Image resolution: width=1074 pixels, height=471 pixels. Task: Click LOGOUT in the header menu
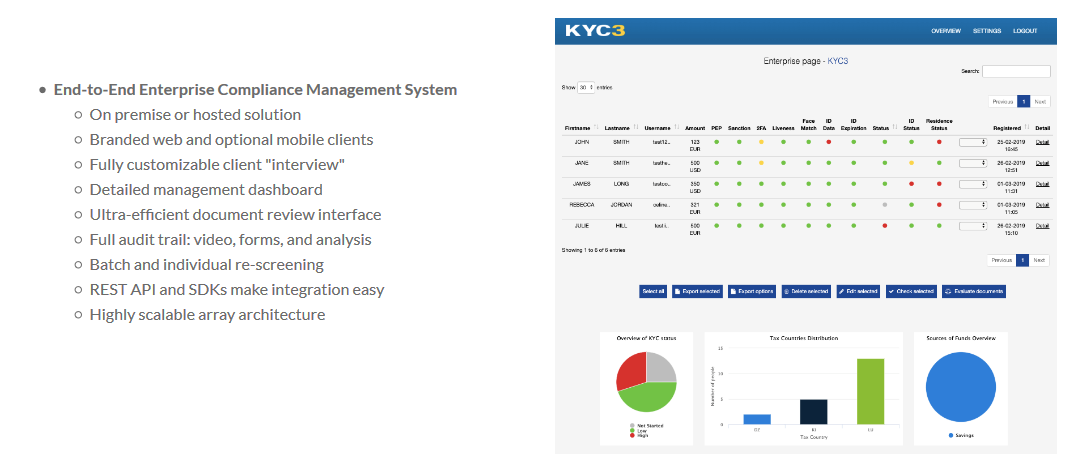pyautogui.click(x=1025, y=31)
